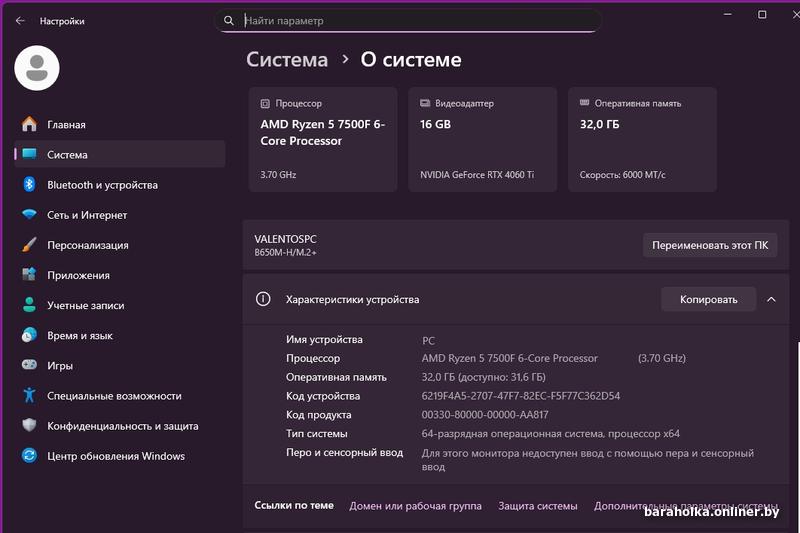The width and height of the screenshot is (800, 533).
Task: Click the Видеоадаптер 16 GB card
Action: [x=483, y=139]
